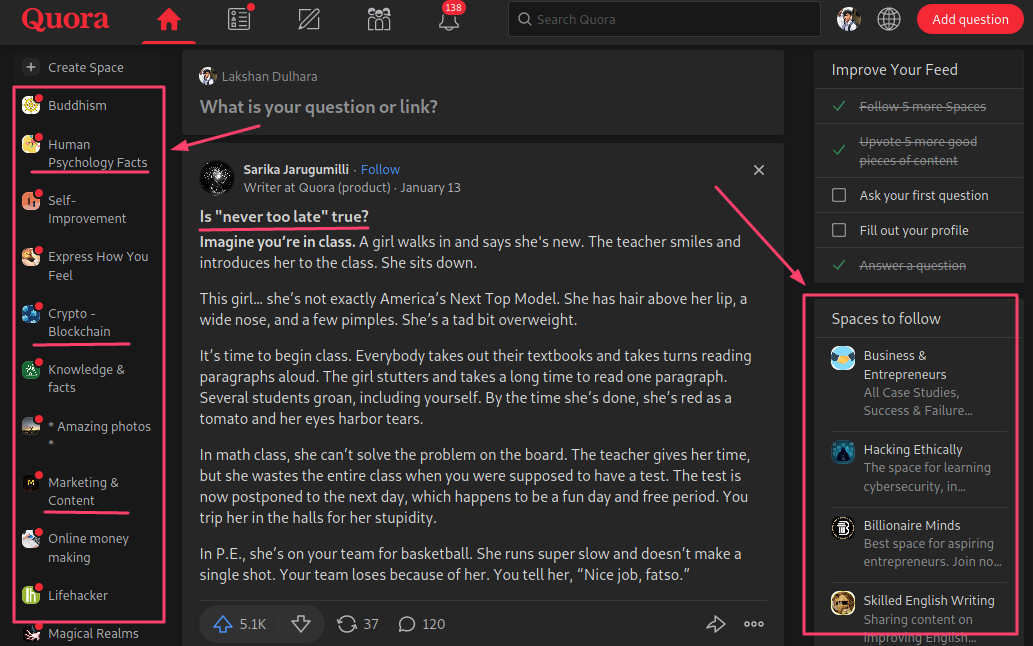
Task: Click the 'Improve Your Feed' heading
Action: pos(894,70)
